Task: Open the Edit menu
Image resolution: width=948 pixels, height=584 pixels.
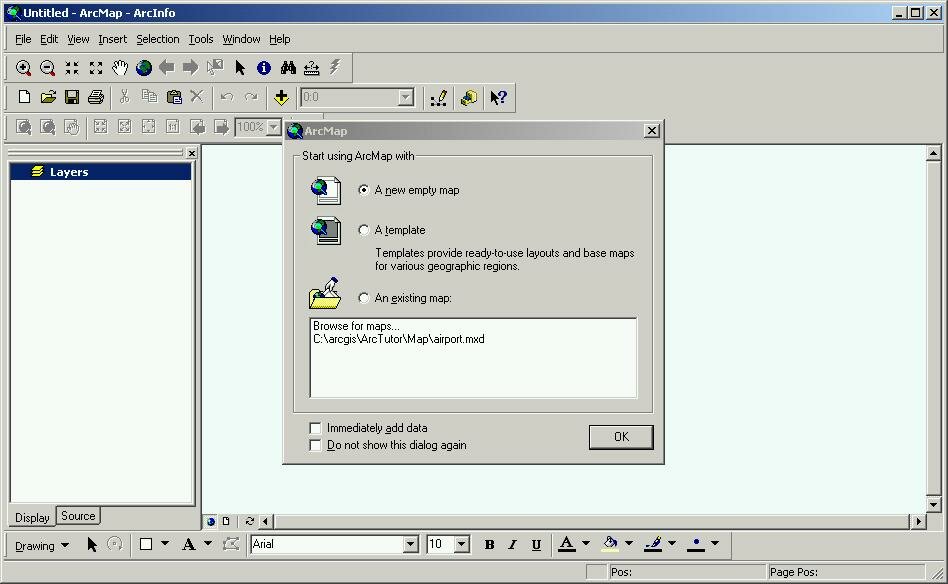Action: click(x=49, y=39)
